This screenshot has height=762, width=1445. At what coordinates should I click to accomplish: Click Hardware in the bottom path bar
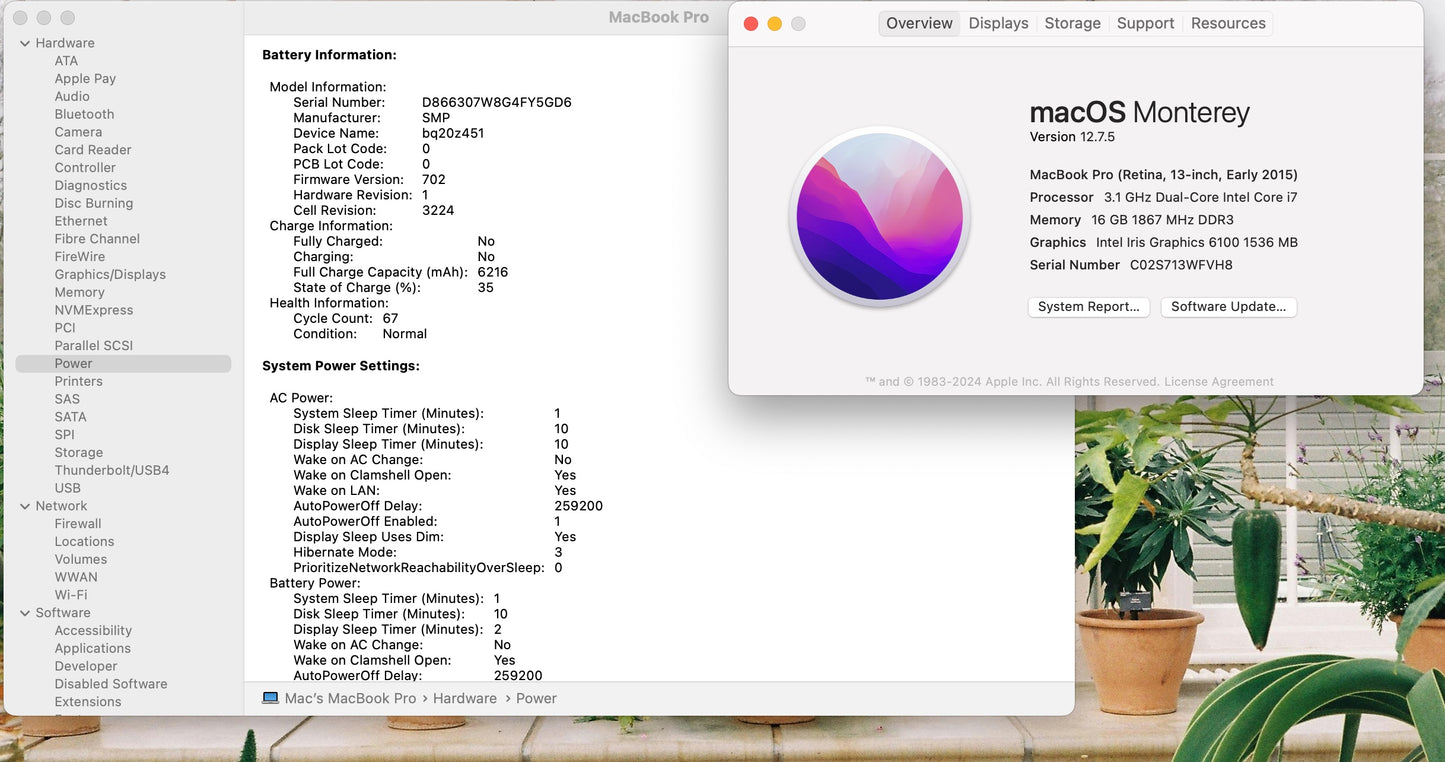pos(464,698)
